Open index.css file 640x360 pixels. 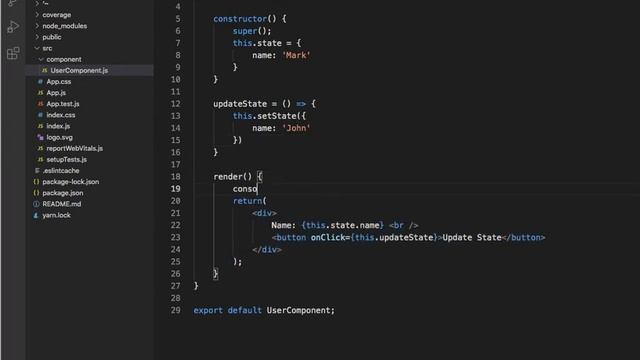click(60, 115)
